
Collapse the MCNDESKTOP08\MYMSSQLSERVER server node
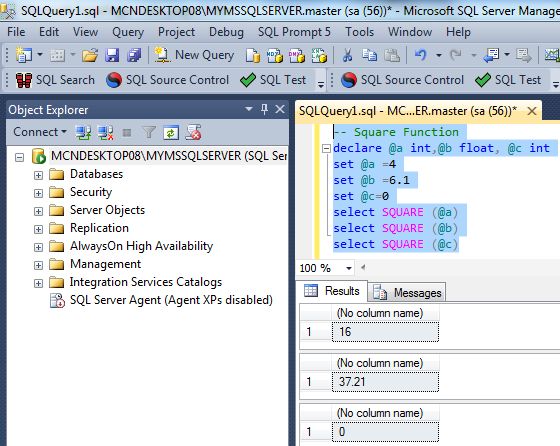click(x=20, y=157)
